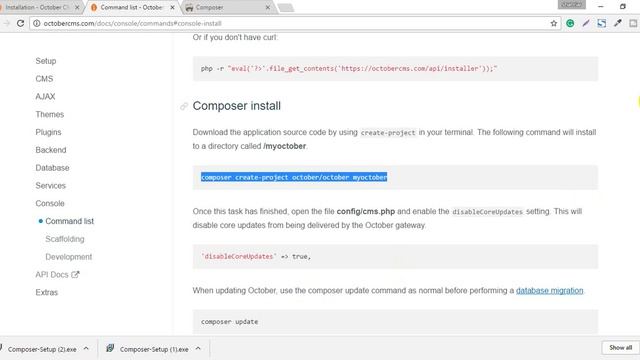Click the anchor link icon beside Composer install
This screenshot has width=640, height=360.
(184, 106)
